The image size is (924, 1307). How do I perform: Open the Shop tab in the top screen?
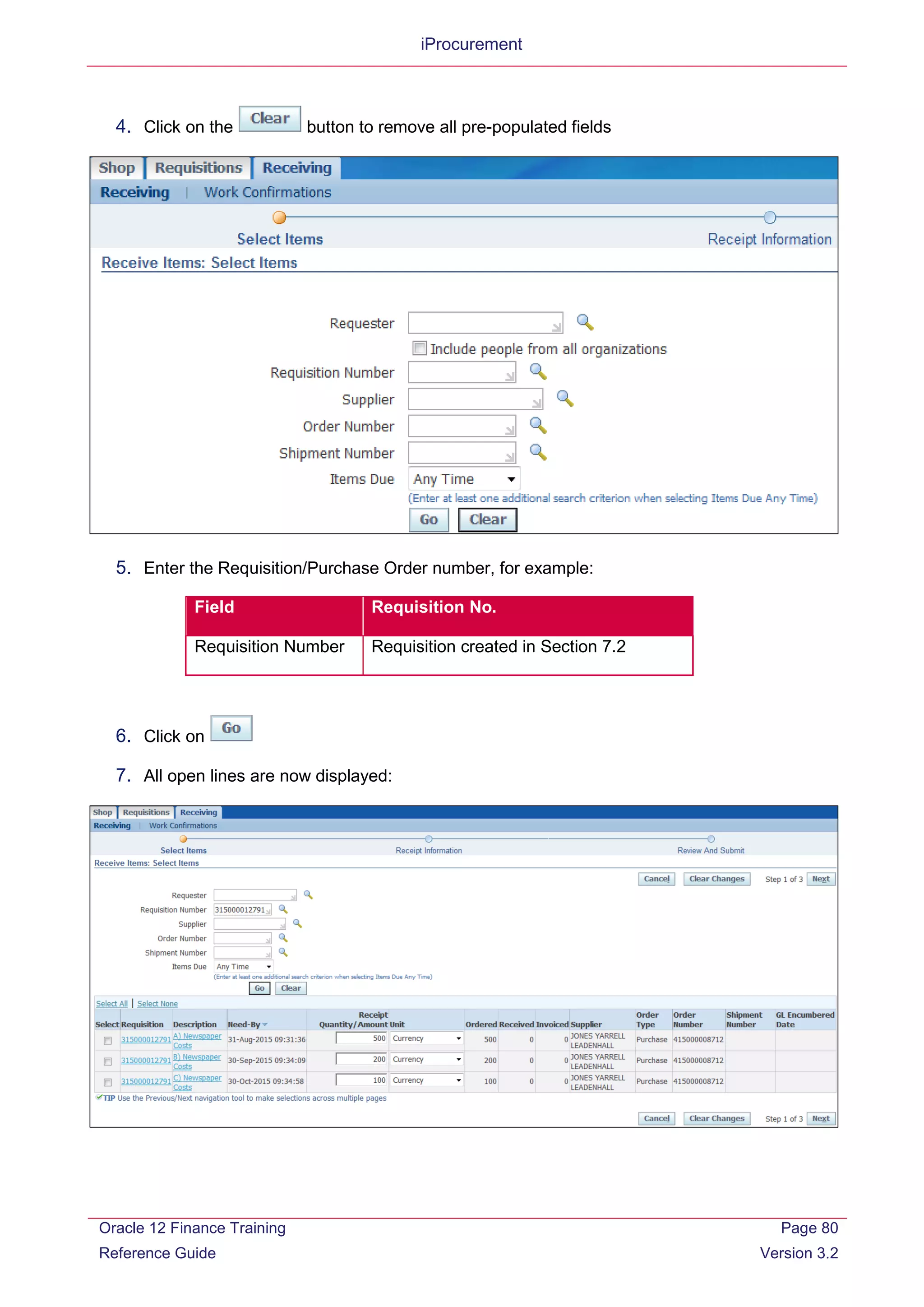[117, 168]
